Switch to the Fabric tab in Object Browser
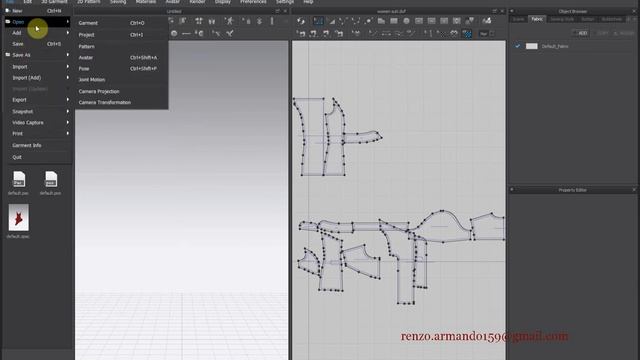 [x=537, y=19]
